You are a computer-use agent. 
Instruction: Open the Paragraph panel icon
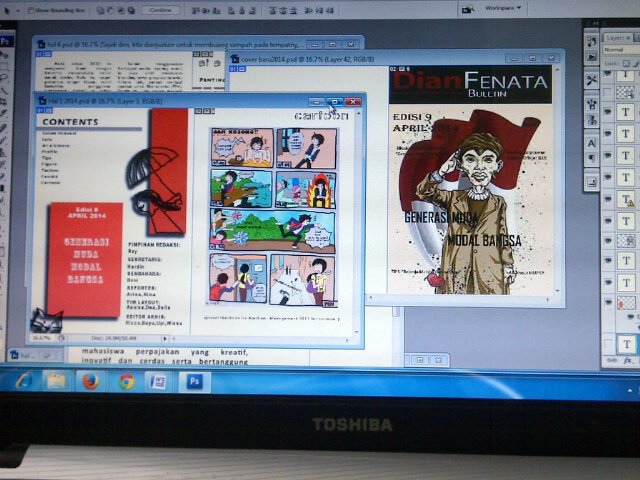pyautogui.click(x=591, y=158)
